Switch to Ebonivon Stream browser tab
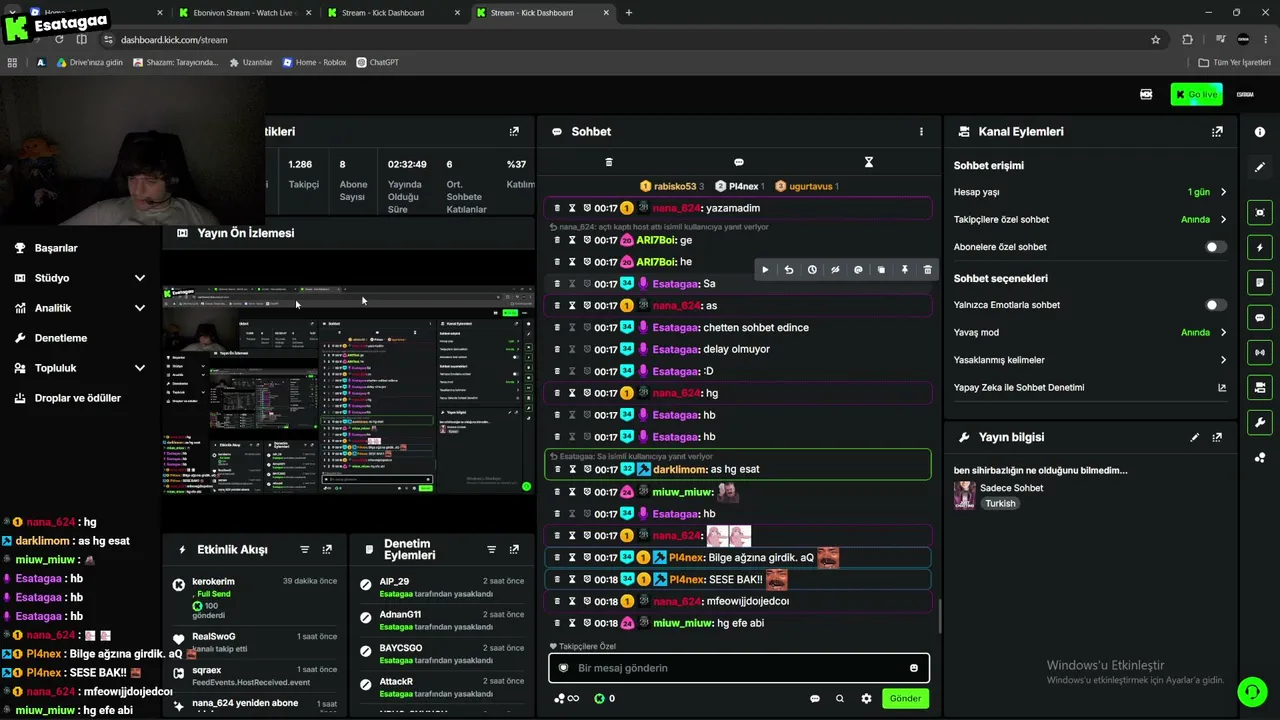1280x720 pixels. click(244, 13)
